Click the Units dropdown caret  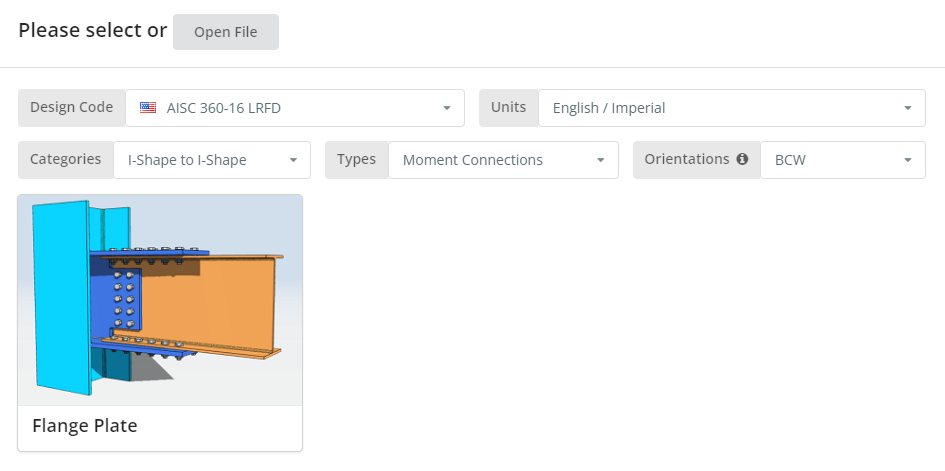coord(908,108)
